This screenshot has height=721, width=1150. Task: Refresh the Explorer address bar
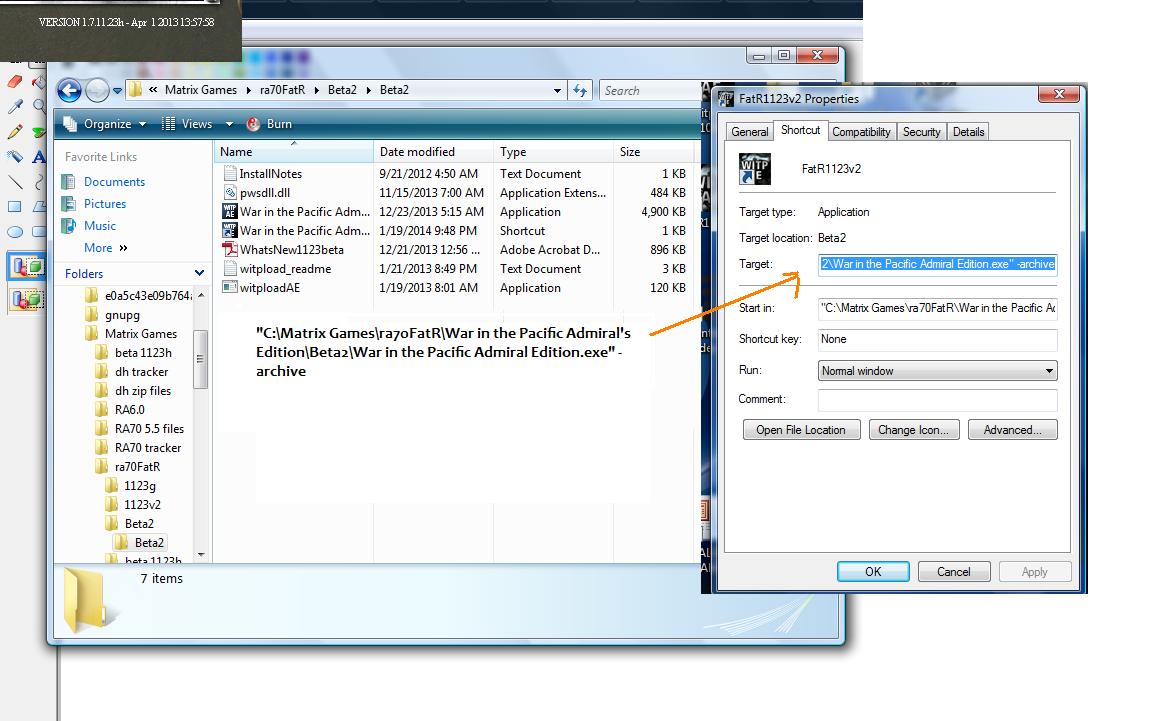point(580,90)
